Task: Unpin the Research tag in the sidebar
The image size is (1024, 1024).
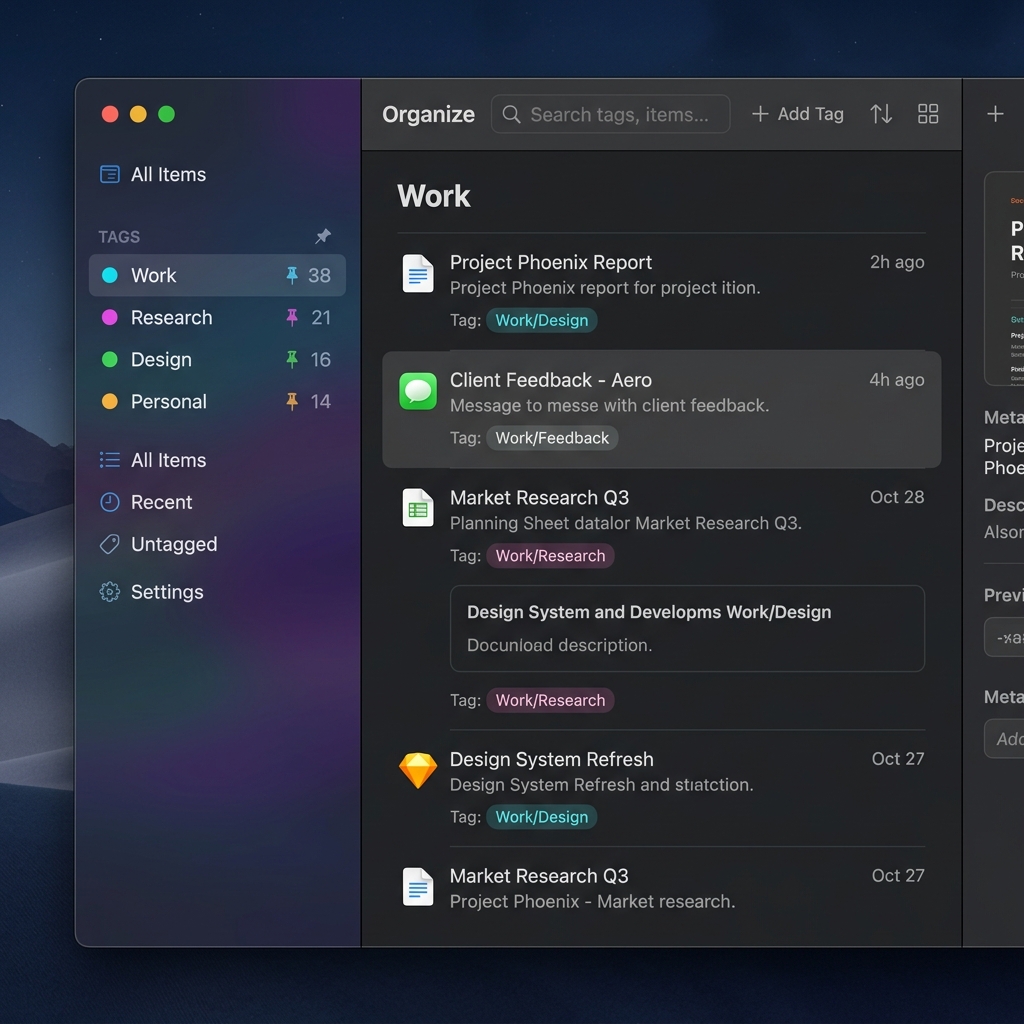Action: (x=292, y=317)
